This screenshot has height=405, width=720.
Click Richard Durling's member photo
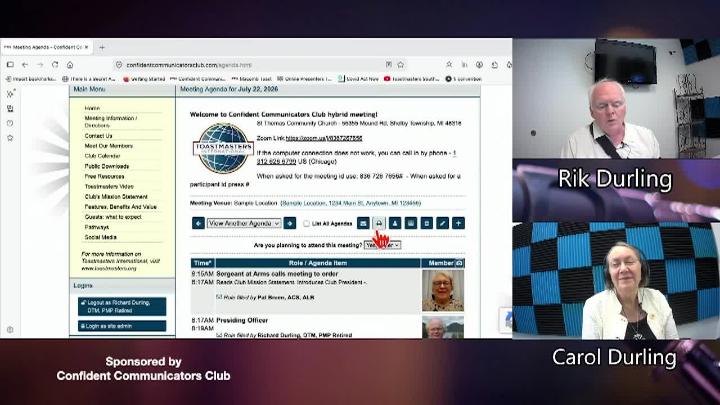click(x=443, y=327)
